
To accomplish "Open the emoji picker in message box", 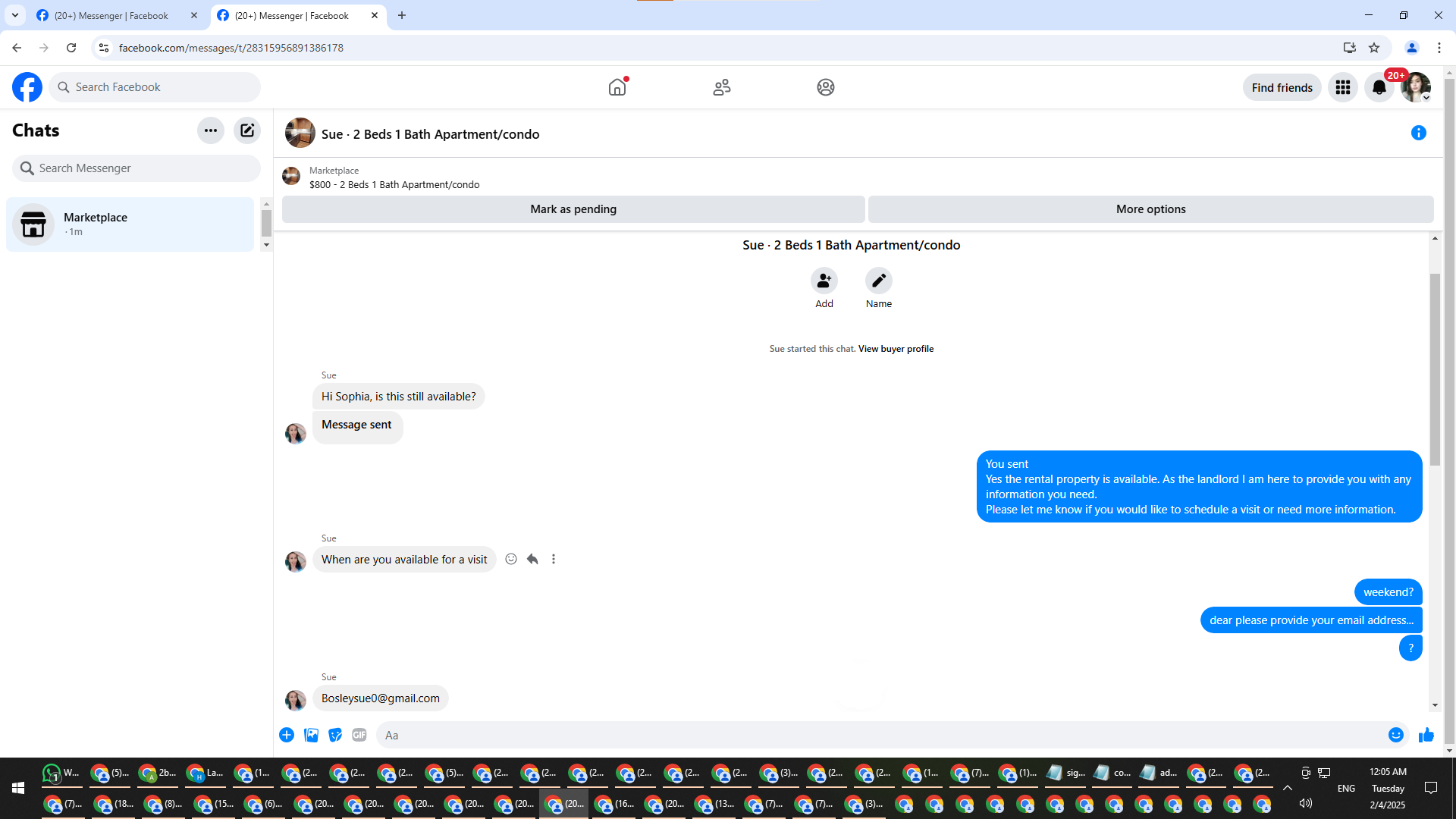I will coord(1396,735).
